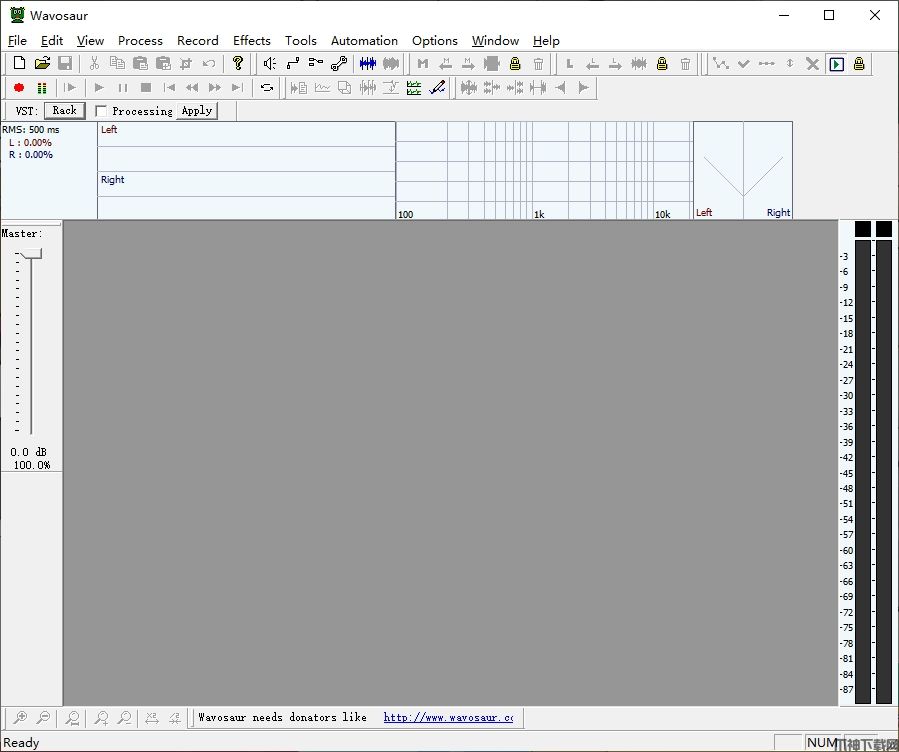Open the Process menu
Viewport: 899px width, 752px height.
pyautogui.click(x=140, y=41)
